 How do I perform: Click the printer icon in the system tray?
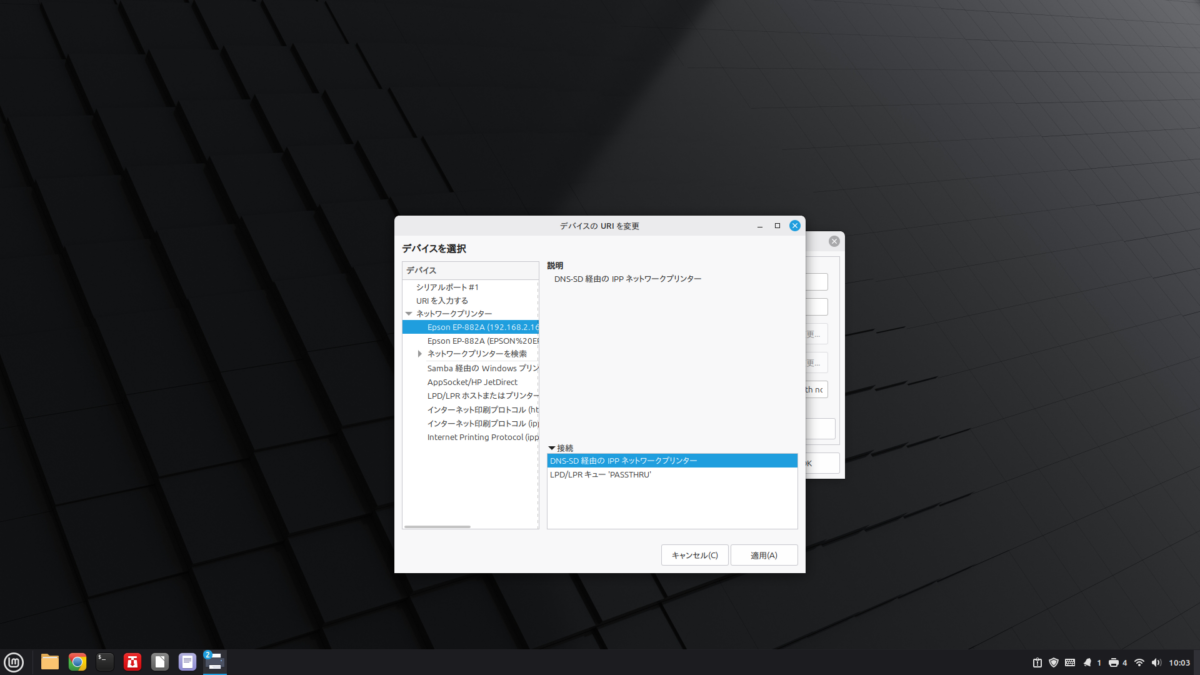point(1114,663)
